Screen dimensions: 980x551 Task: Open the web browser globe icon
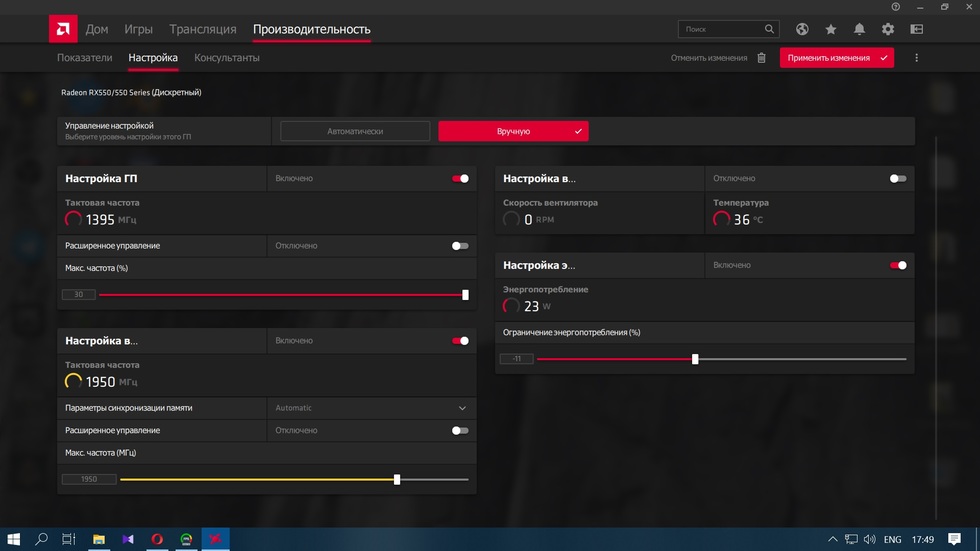click(802, 29)
